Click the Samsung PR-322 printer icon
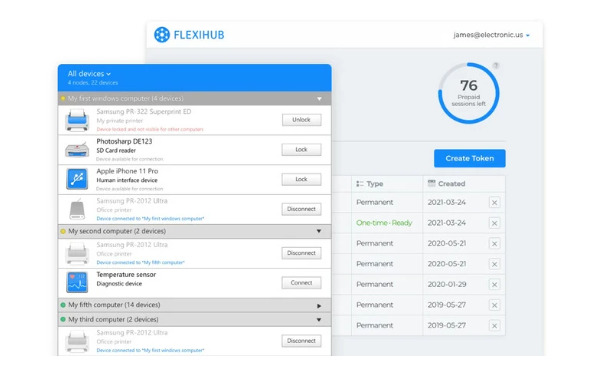Viewport: 589px width, 390px height. point(77,120)
